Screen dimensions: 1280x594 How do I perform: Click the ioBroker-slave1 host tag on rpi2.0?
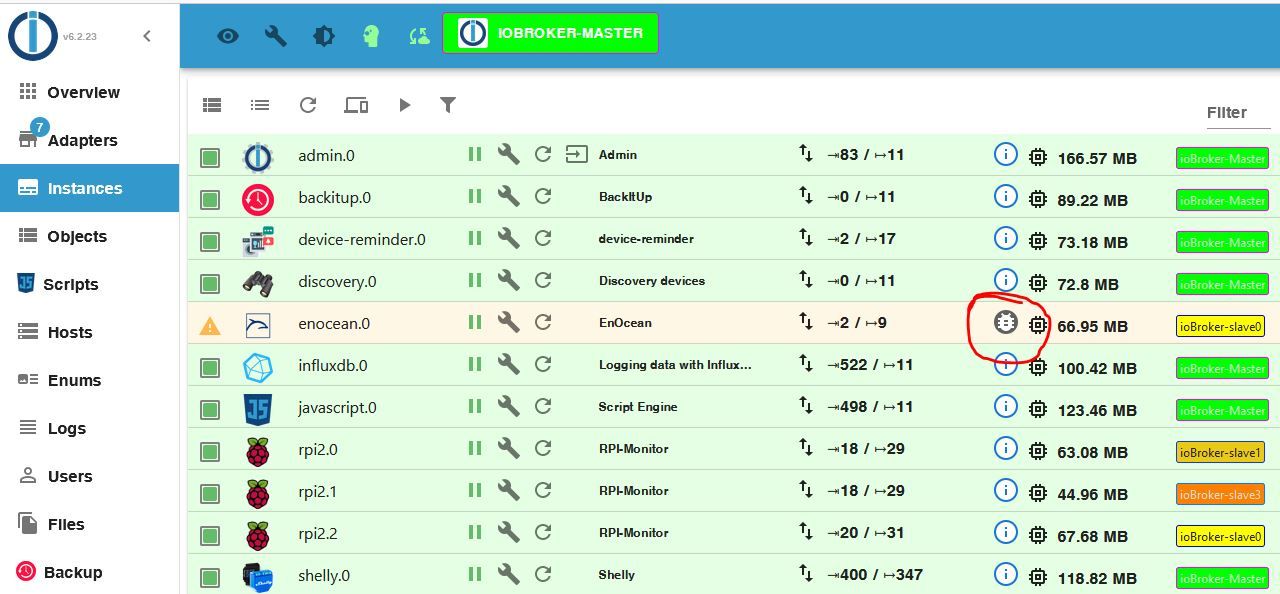pos(1220,452)
